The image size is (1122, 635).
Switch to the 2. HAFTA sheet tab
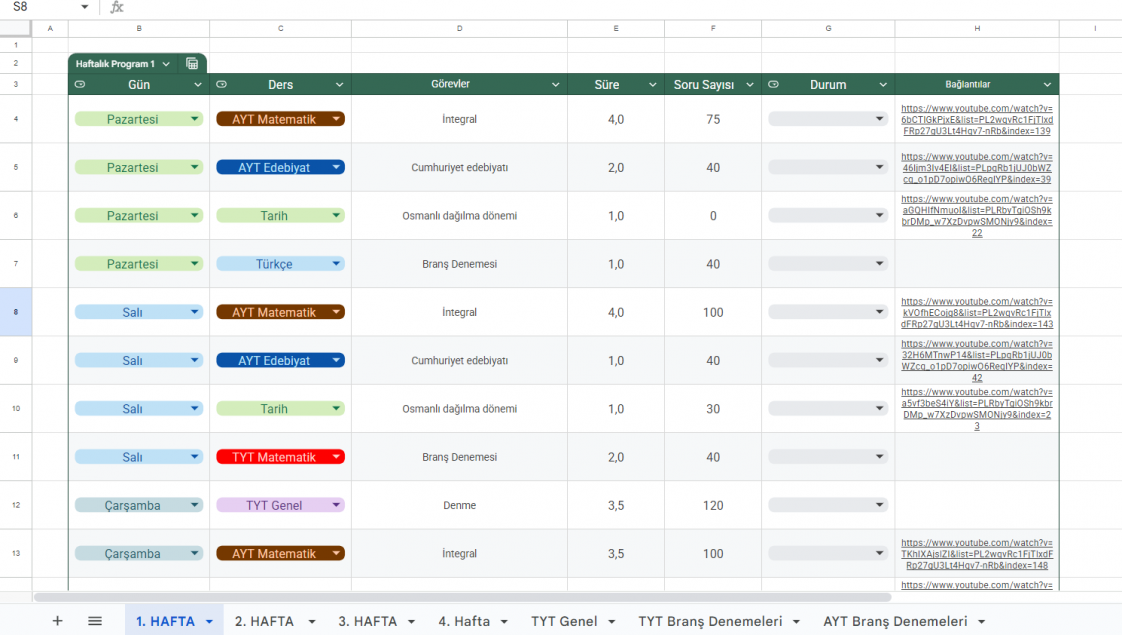(x=264, y=621)
